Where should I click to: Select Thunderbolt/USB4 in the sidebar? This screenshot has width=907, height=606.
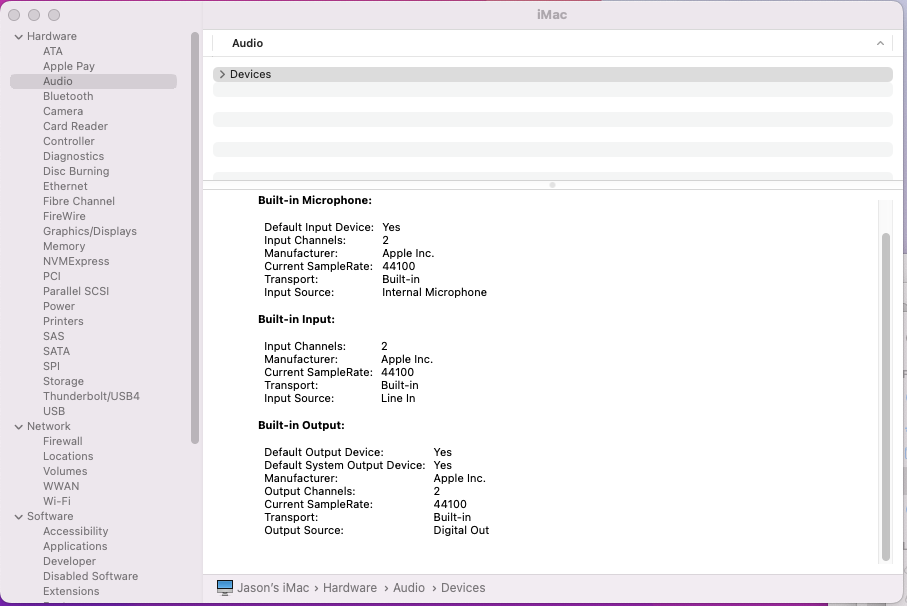pos(91,397)
